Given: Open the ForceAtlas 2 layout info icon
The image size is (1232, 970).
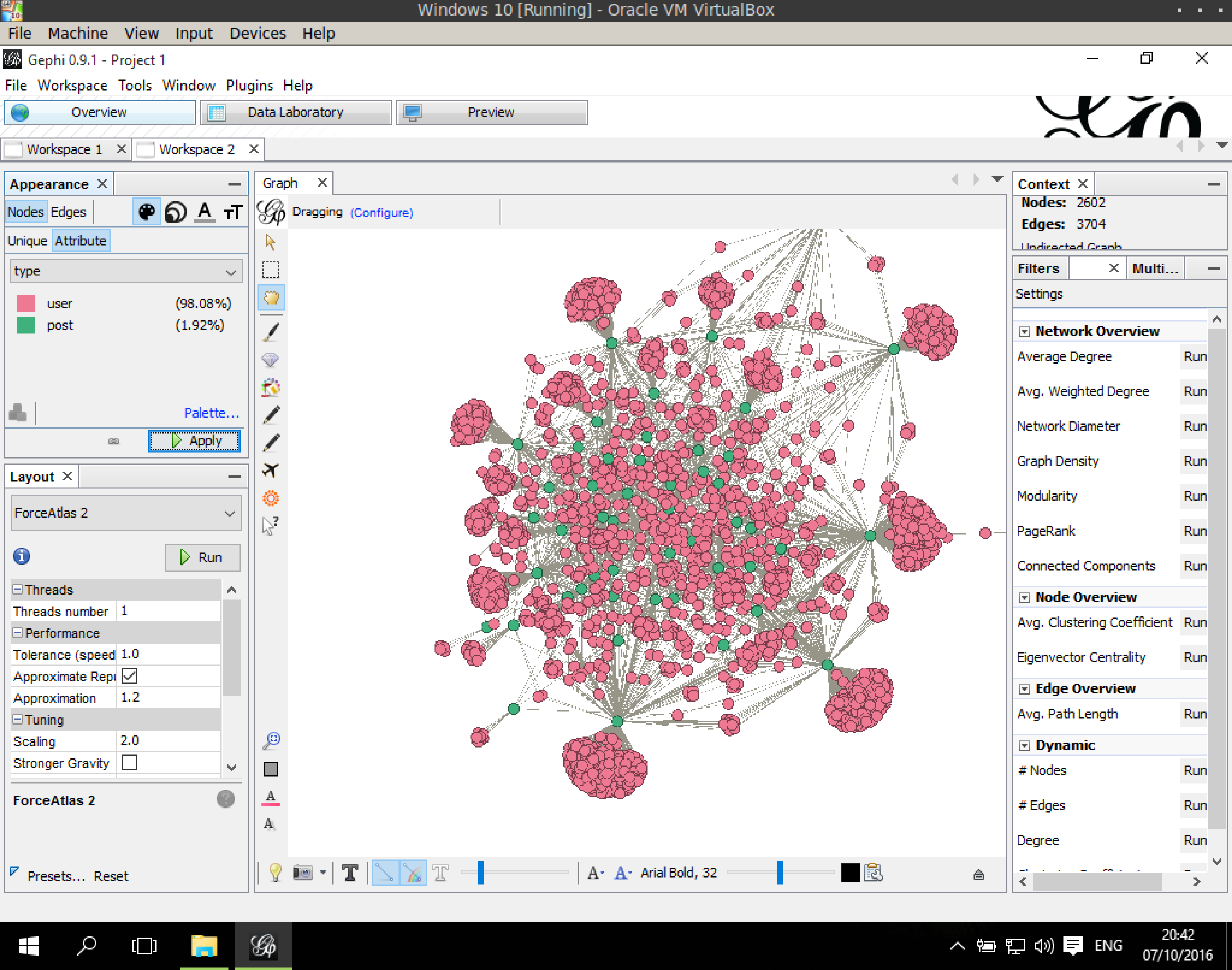Looking at the screenshot, I should (x=22, y=556).
